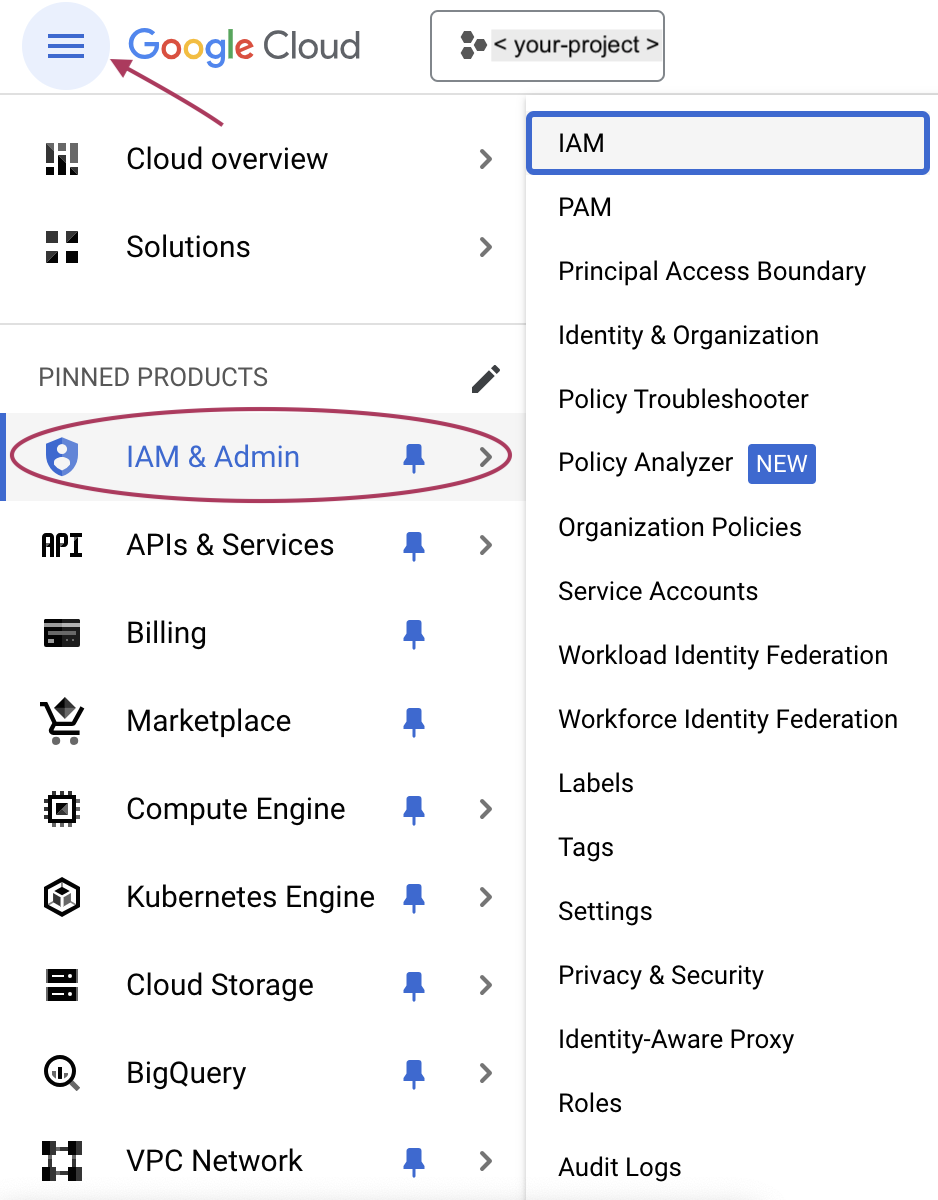This screenshot has height=1200, width=938.
Task: Click the APIs & Services API icon
Action: (x=62, y=545)
